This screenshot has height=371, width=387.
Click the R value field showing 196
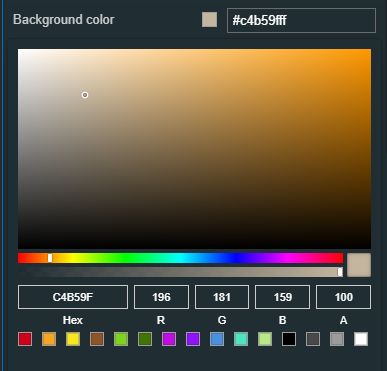(x=161, y=297)
